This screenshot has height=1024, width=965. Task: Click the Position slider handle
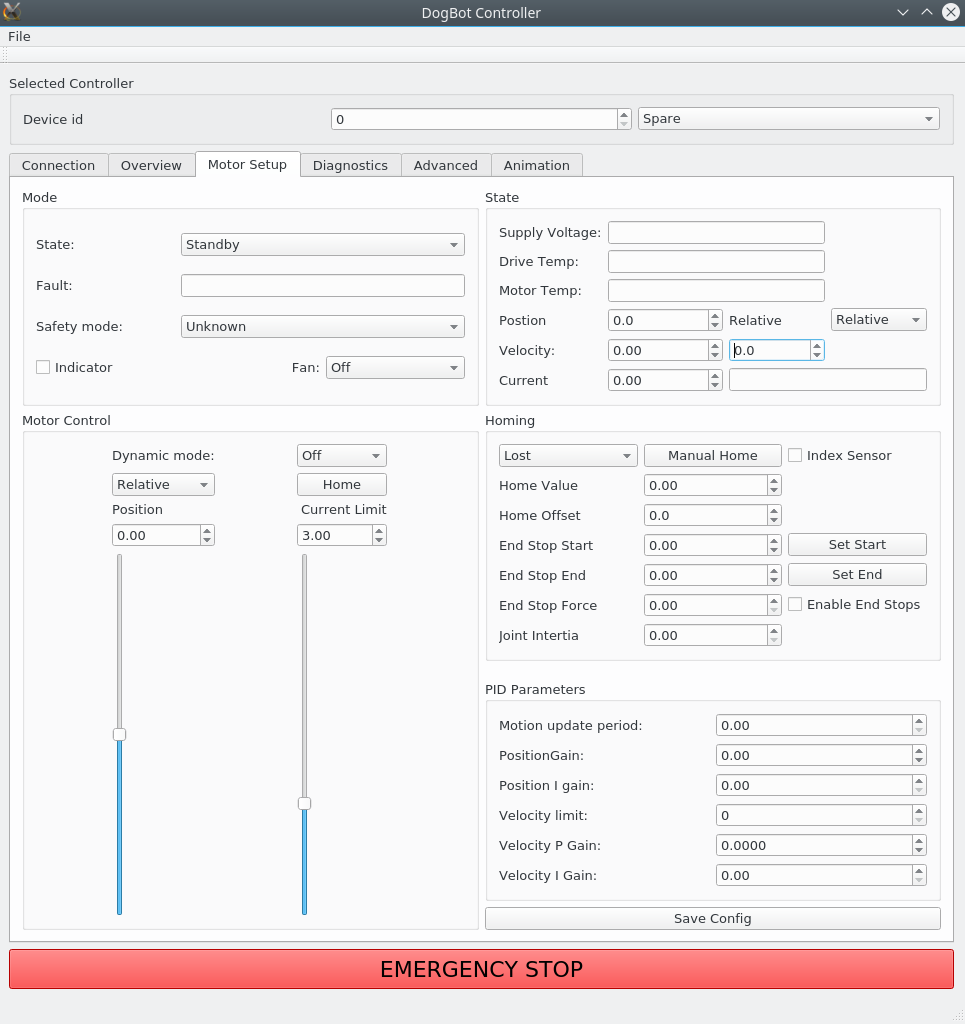119,735
